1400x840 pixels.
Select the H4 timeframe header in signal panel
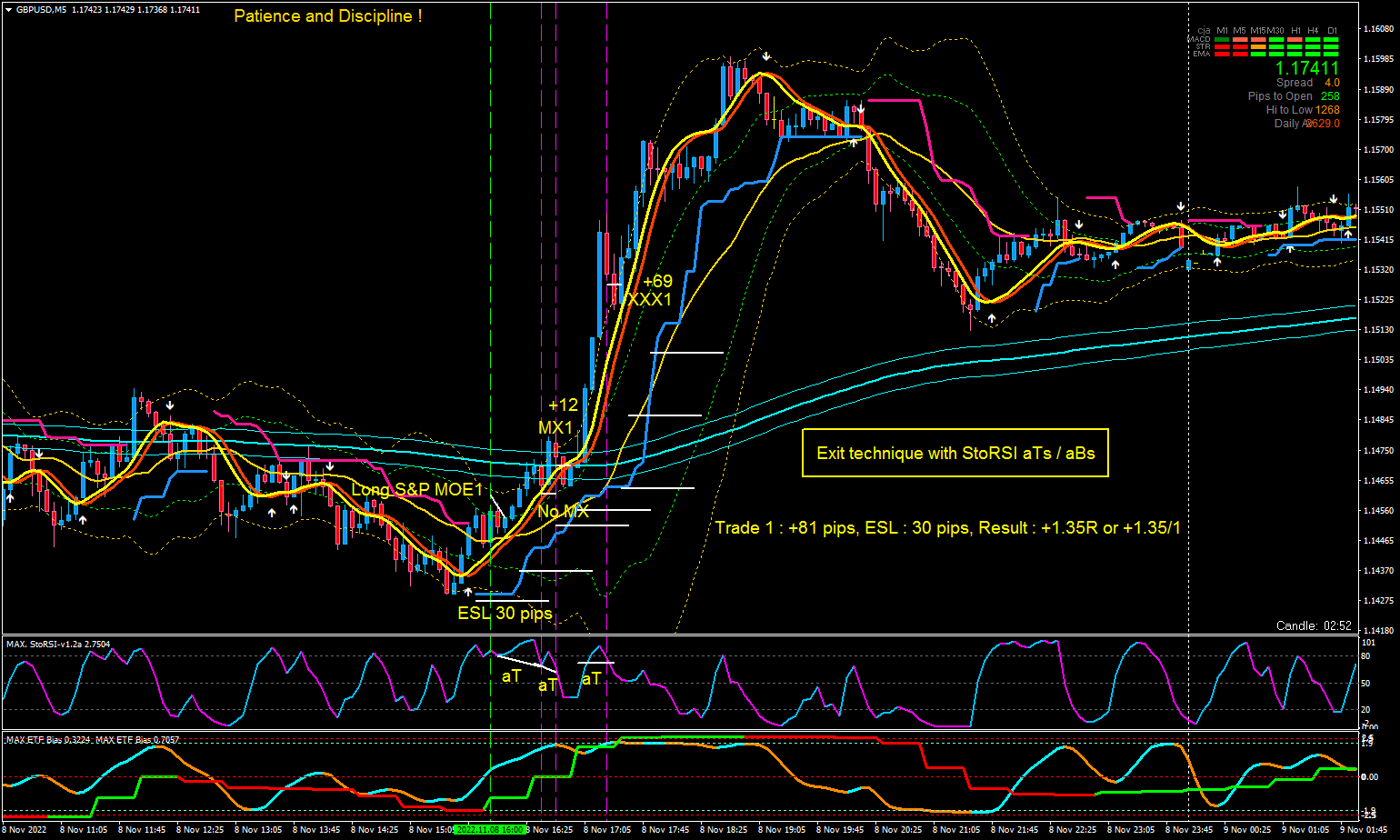[1313, 31]
